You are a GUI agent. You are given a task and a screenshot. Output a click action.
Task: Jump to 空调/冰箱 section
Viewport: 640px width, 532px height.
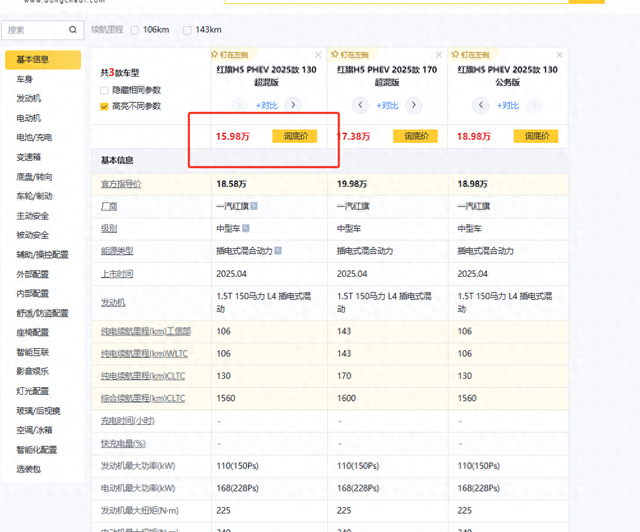pos(34,430)
